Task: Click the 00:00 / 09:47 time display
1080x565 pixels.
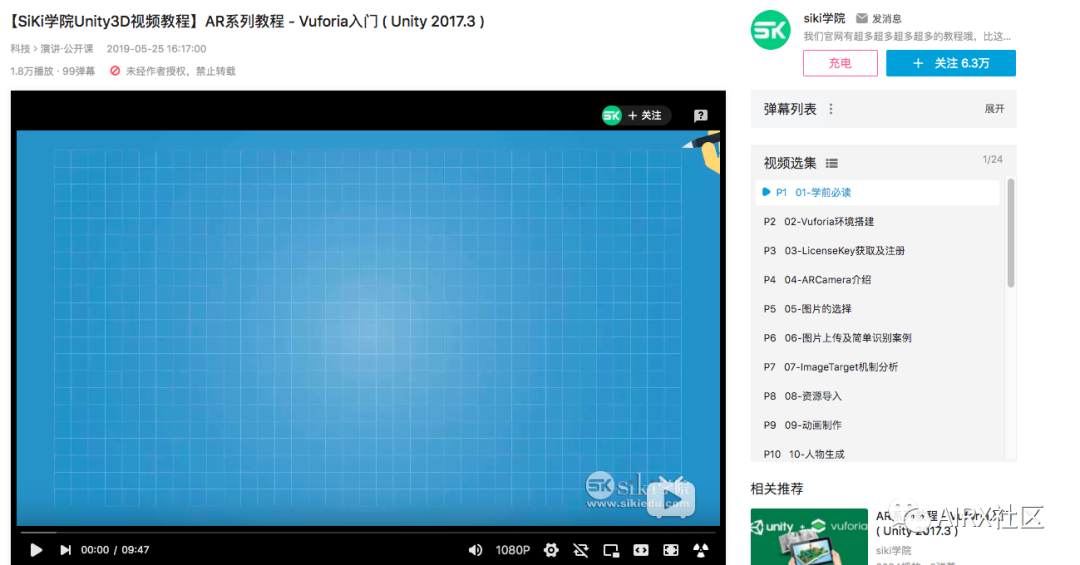Action: coord(115,550)
